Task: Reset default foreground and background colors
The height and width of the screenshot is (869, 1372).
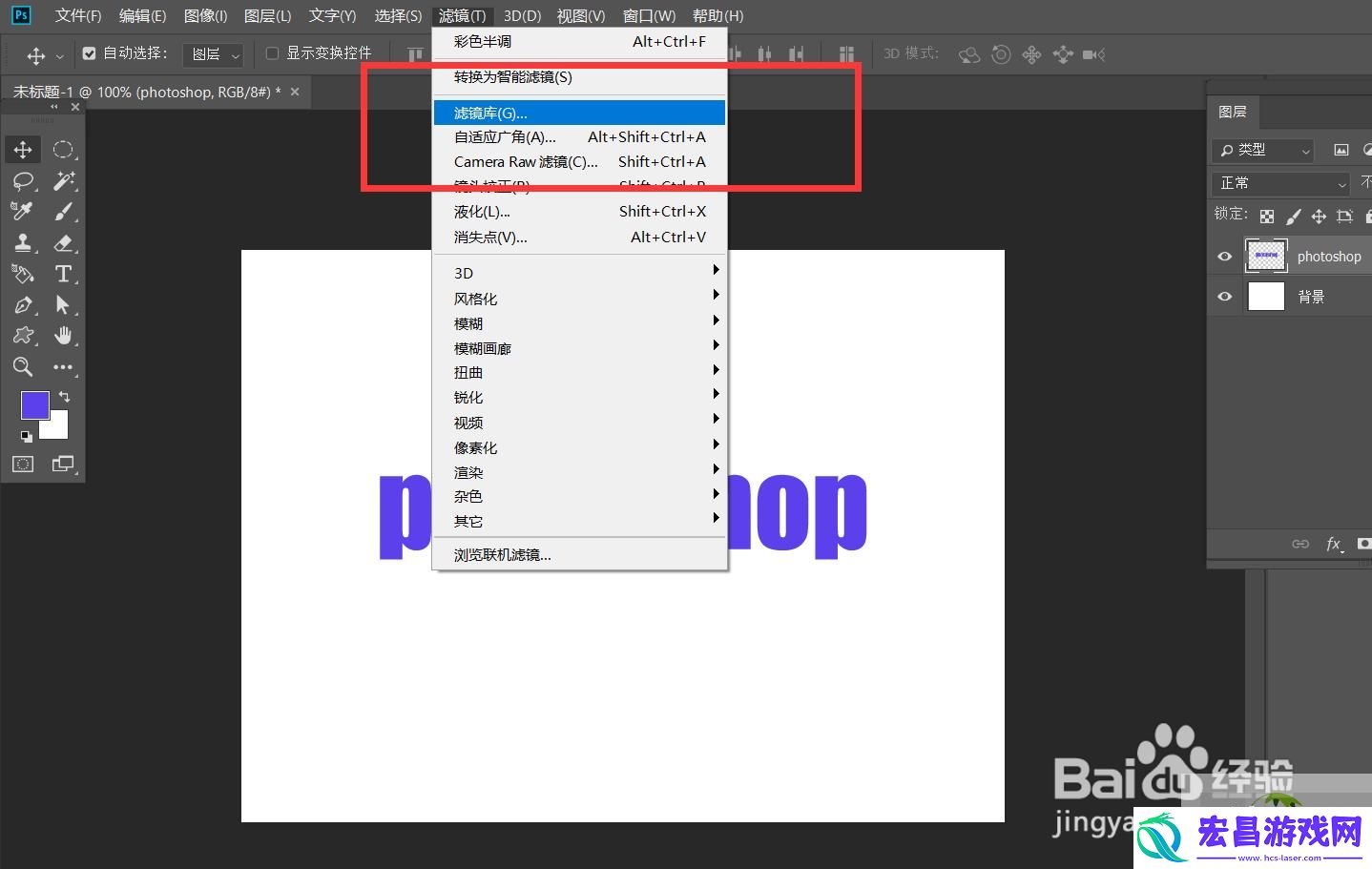Action: click(x=27, y=436)
